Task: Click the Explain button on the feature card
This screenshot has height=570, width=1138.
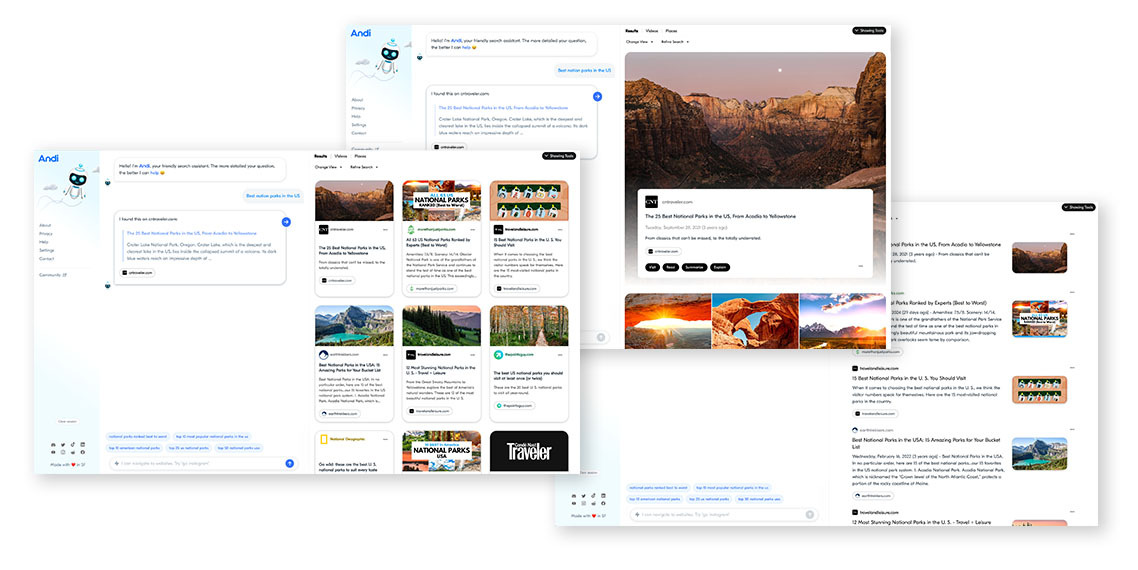Action: pos(719,267)
